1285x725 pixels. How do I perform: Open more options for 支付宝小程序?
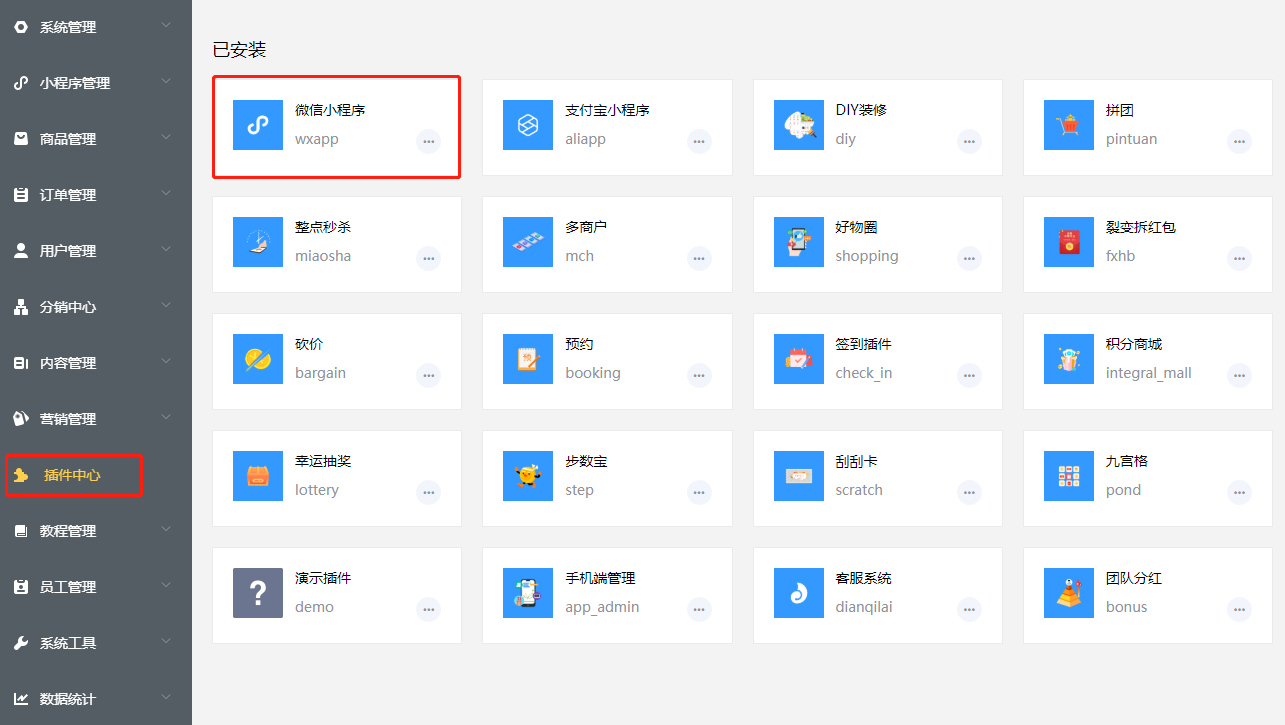pyautogui.click(x=699, y=142)
